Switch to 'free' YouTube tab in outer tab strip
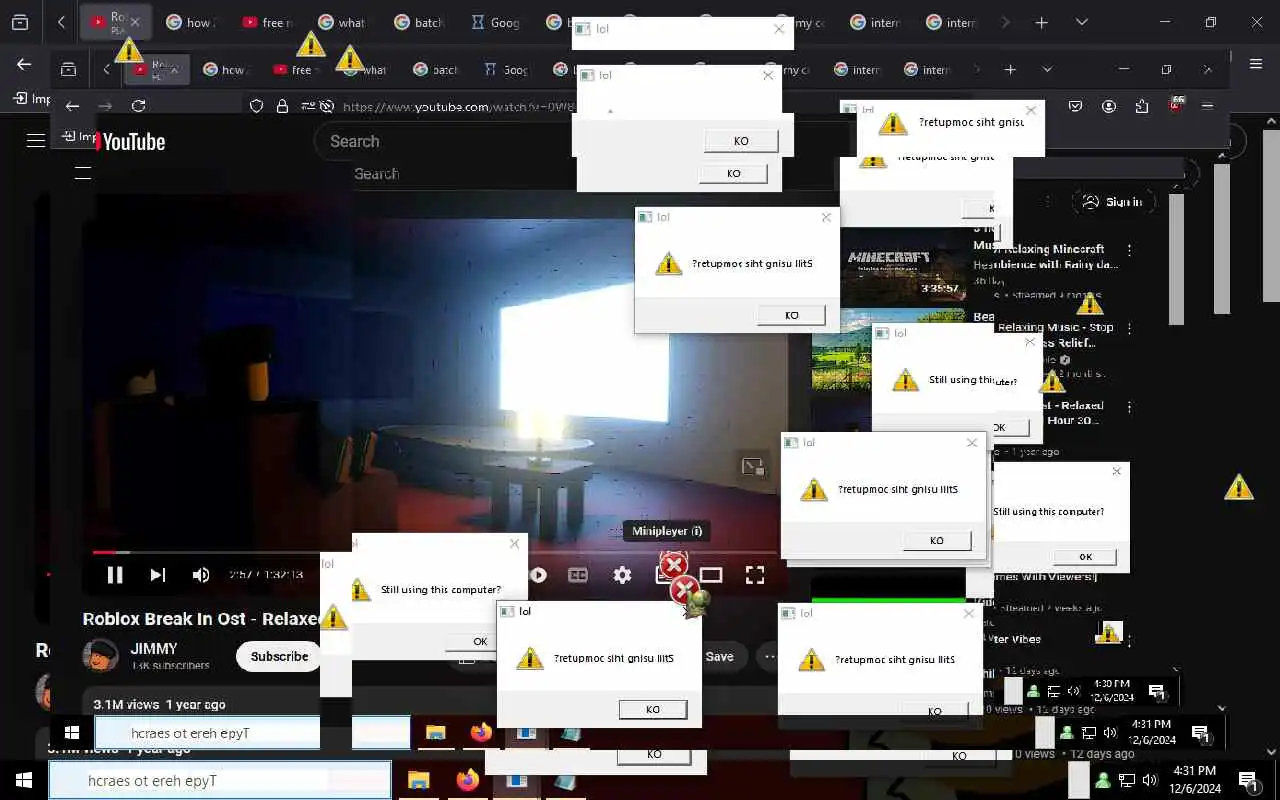Image resolution: width=1280 pixels, height=800 pixels. [268, 22]
